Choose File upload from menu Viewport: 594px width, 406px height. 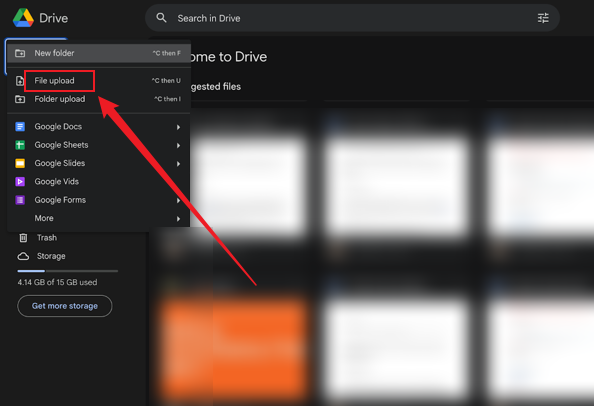99,81
